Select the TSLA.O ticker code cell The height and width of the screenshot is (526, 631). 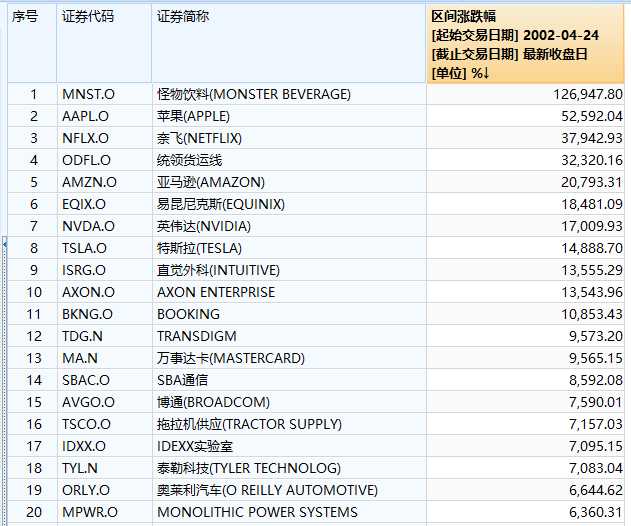104,248
